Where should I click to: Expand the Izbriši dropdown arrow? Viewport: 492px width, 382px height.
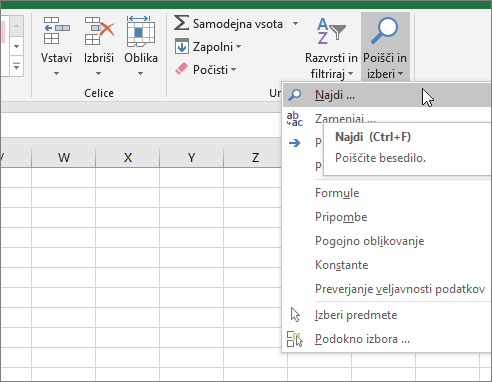click(x=98, y=73)
